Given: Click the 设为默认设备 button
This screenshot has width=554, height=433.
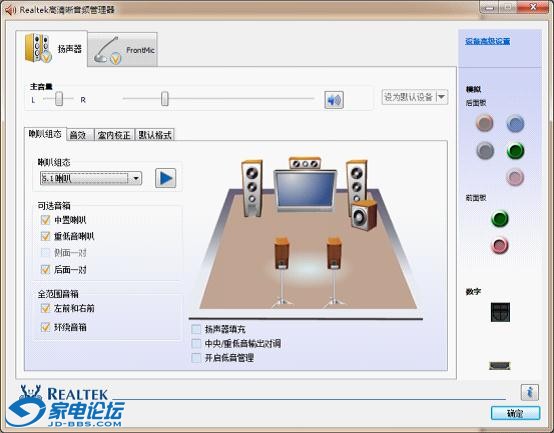Looking at the screenshot, I should click(x=408, y=97).
